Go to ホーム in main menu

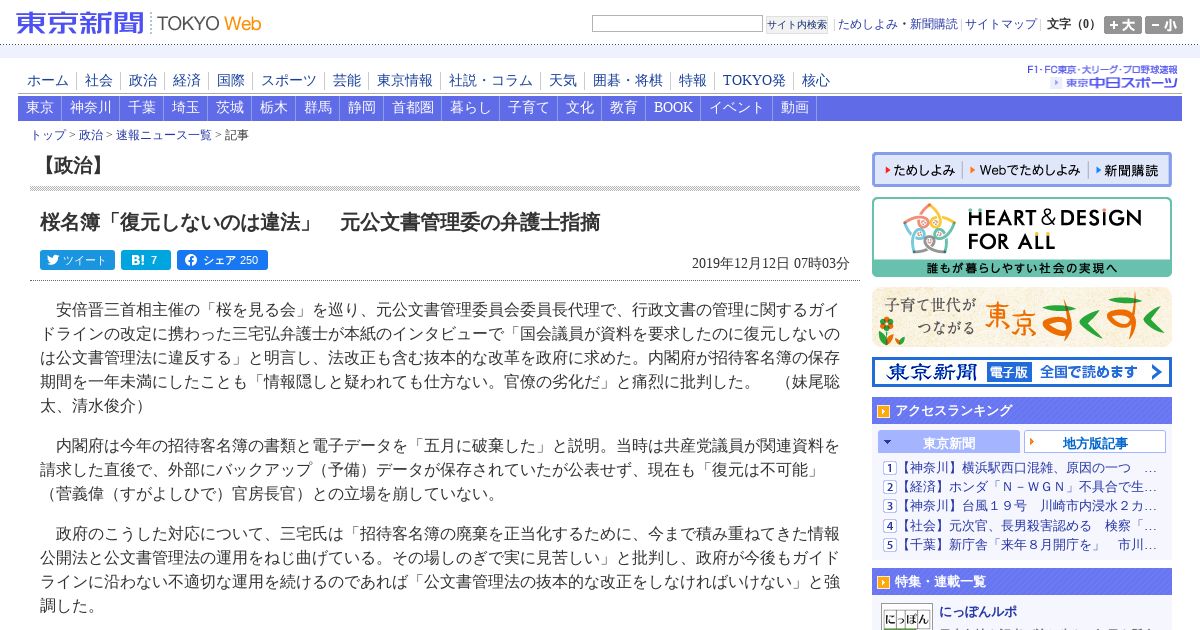48,81
